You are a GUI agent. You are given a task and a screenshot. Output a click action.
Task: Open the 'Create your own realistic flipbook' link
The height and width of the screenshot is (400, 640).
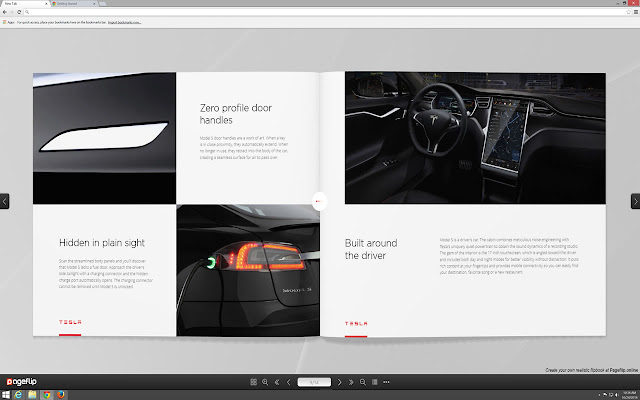coord(591,370)
